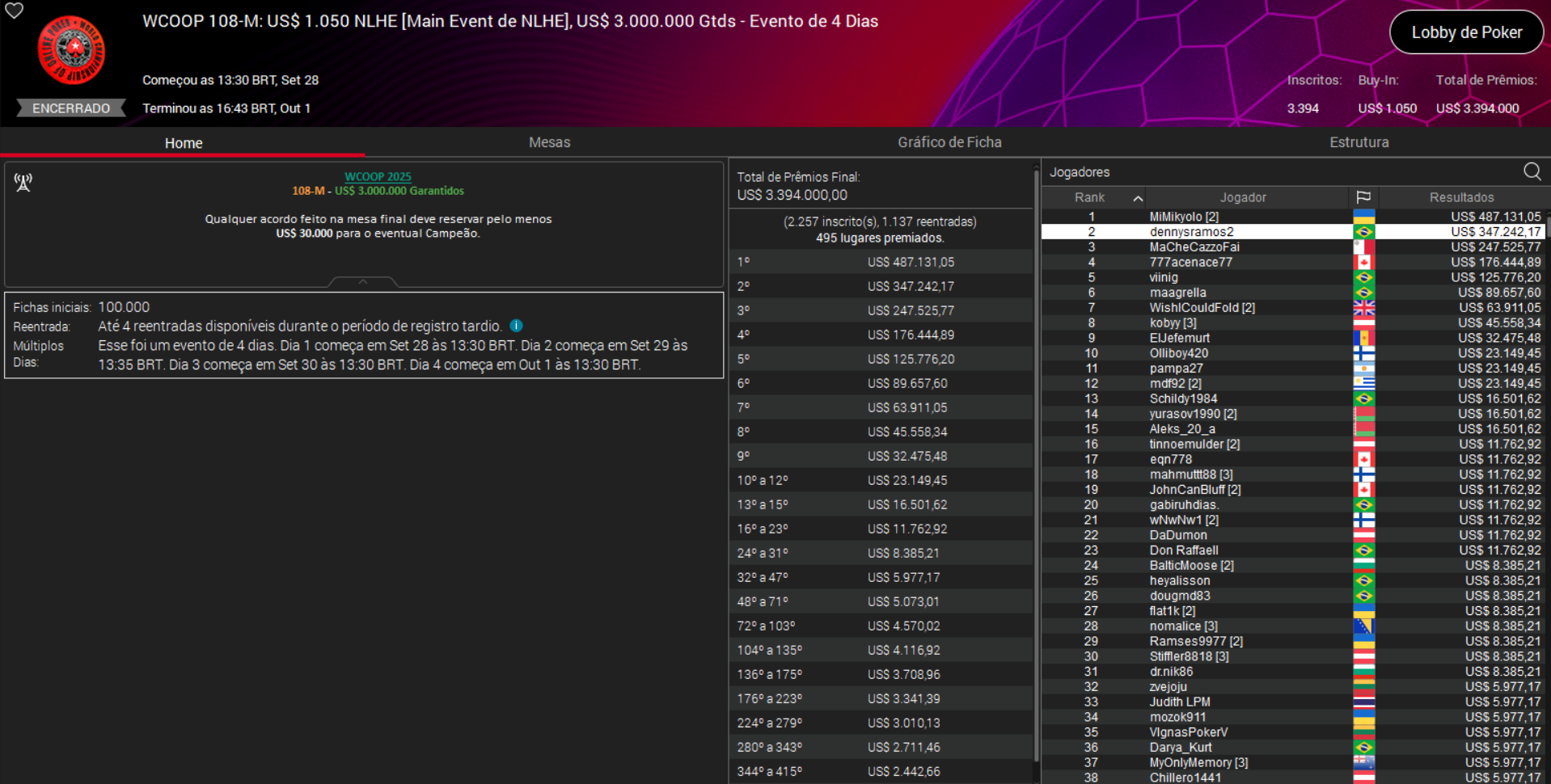The width and height of the screenshot is (1551, 784).
Task: Click the heart favorite icon
Action: (15, 11)
